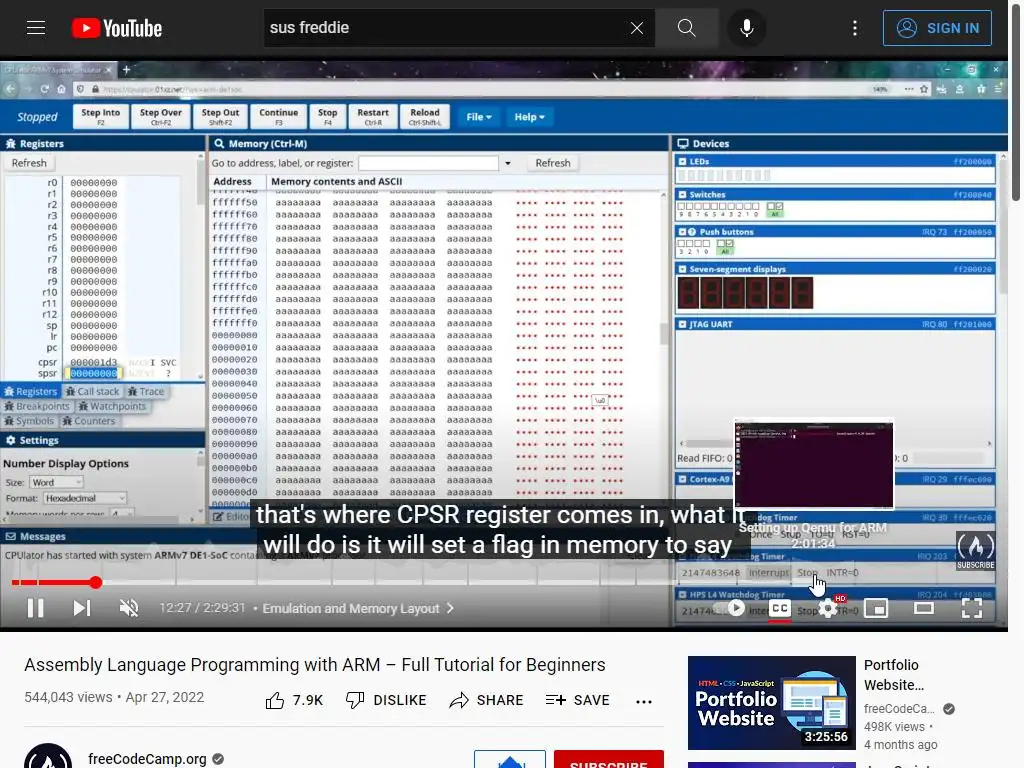Toggle autoplay switch in player
Image resolution: width=1024 pixels, height=768 pixels.
[x=730, y=609]
